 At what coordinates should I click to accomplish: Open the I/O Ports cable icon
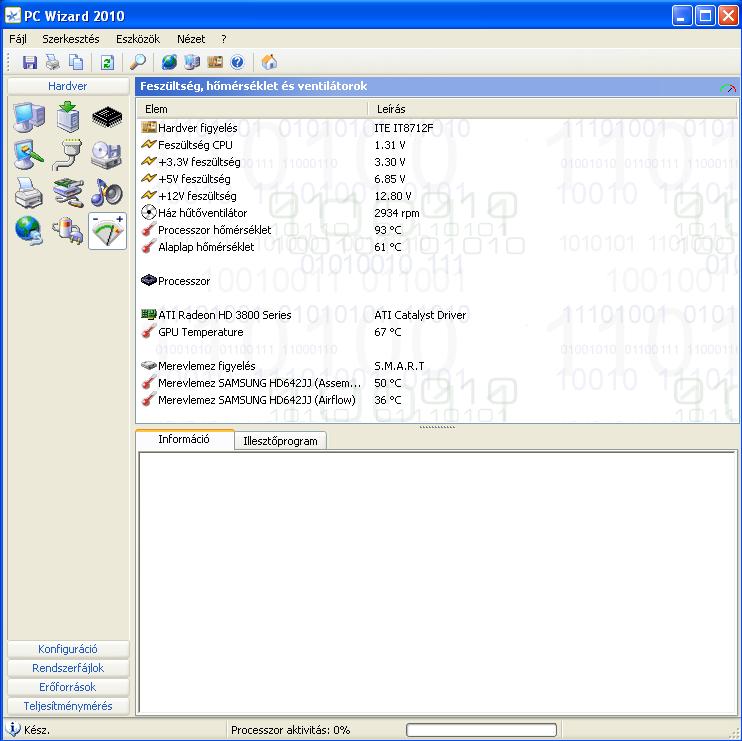point(68,155)
